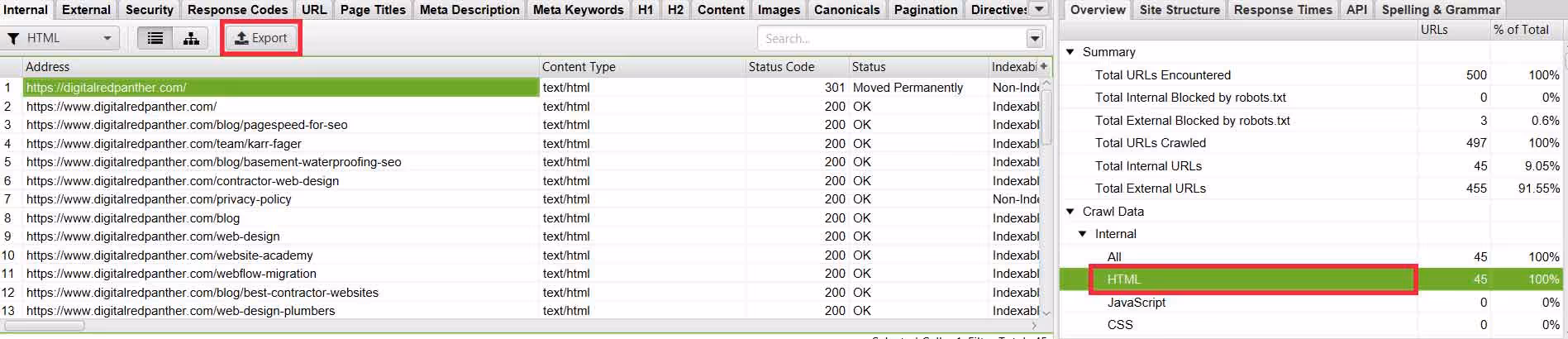
Task: Select JavaScript under Internal crawl data
Action: (x=1311, y=302)
